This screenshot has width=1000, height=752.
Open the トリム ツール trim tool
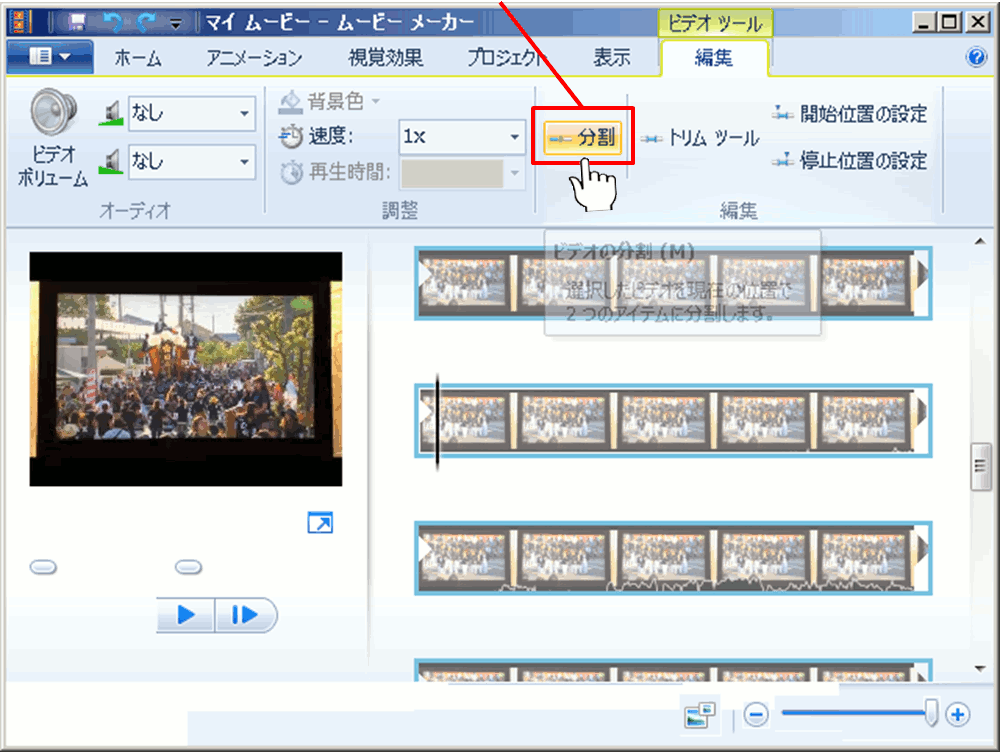(x=701, y=139)
